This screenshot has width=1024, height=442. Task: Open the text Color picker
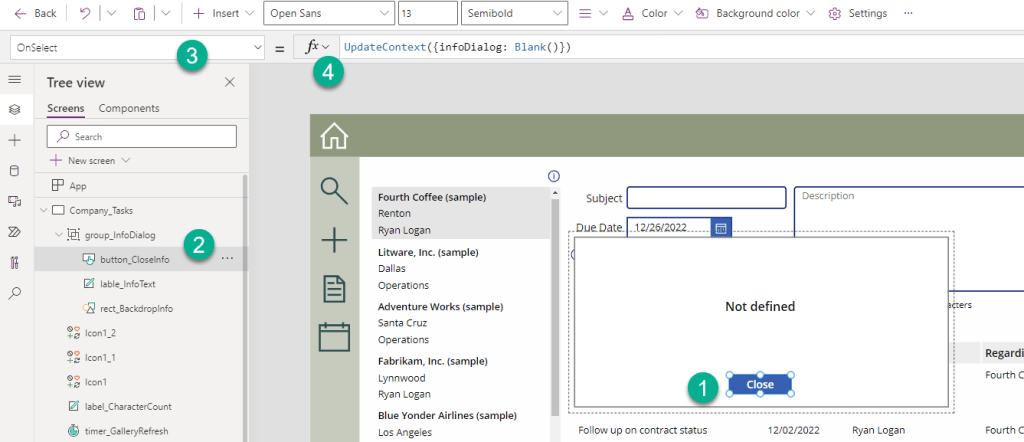pos(652,13)
